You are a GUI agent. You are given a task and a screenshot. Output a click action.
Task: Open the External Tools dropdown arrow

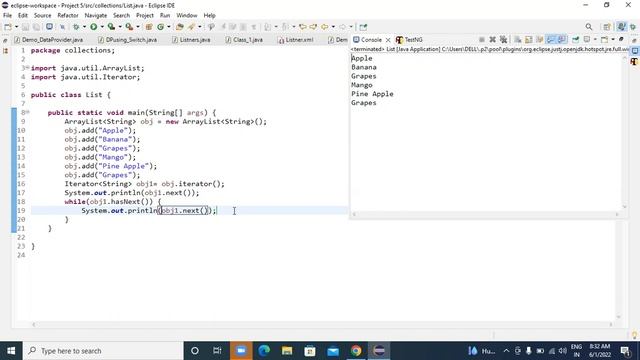click(138, 27)
